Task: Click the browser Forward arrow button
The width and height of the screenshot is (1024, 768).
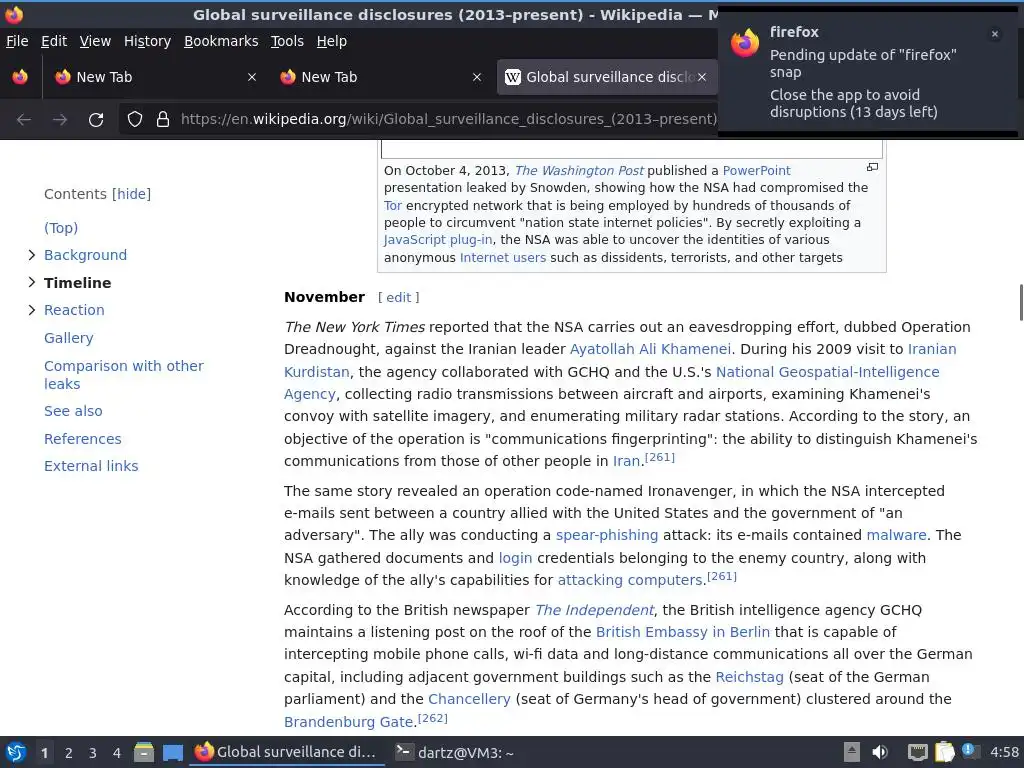Action: [60, 120]
